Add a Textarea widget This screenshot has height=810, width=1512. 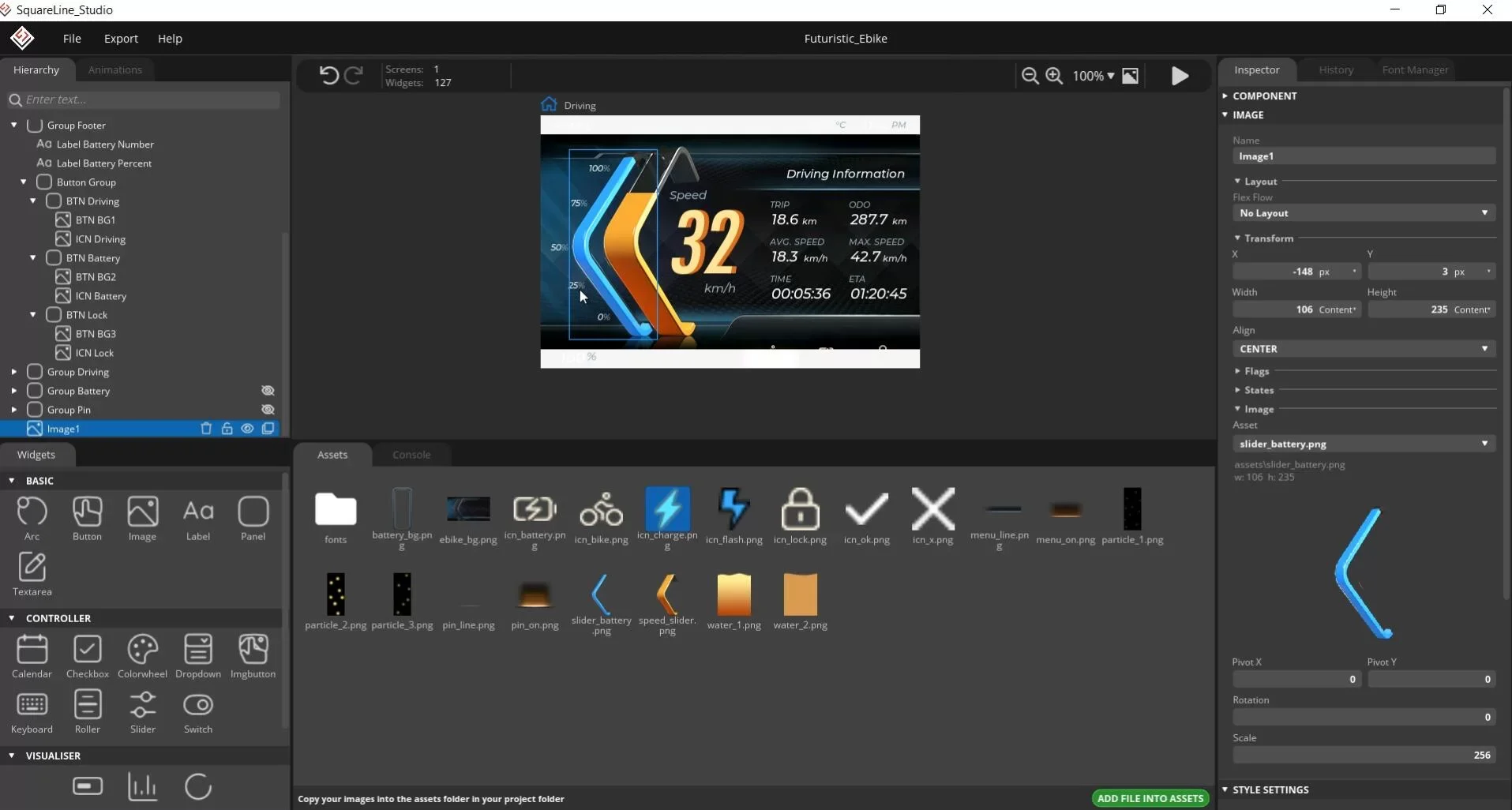click(32, 573)
